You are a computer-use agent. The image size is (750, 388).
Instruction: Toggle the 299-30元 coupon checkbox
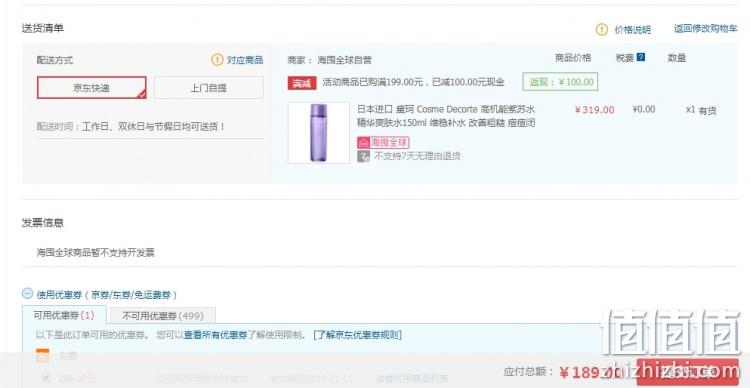pyautogui.click(x=46, y=378)
